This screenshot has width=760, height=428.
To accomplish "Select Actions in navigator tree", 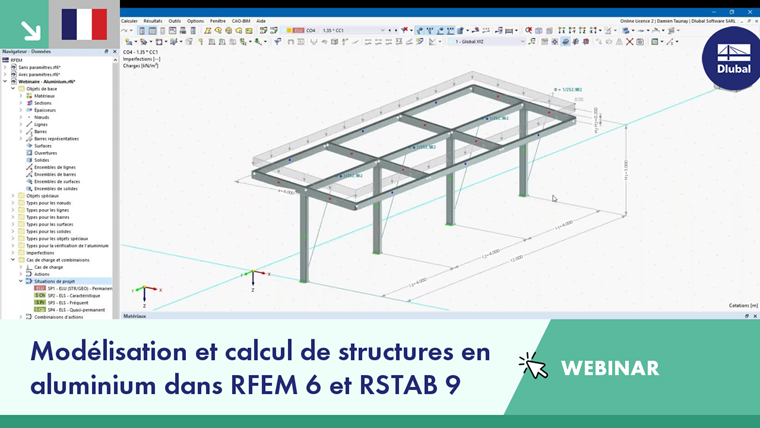I will [41, 274].
